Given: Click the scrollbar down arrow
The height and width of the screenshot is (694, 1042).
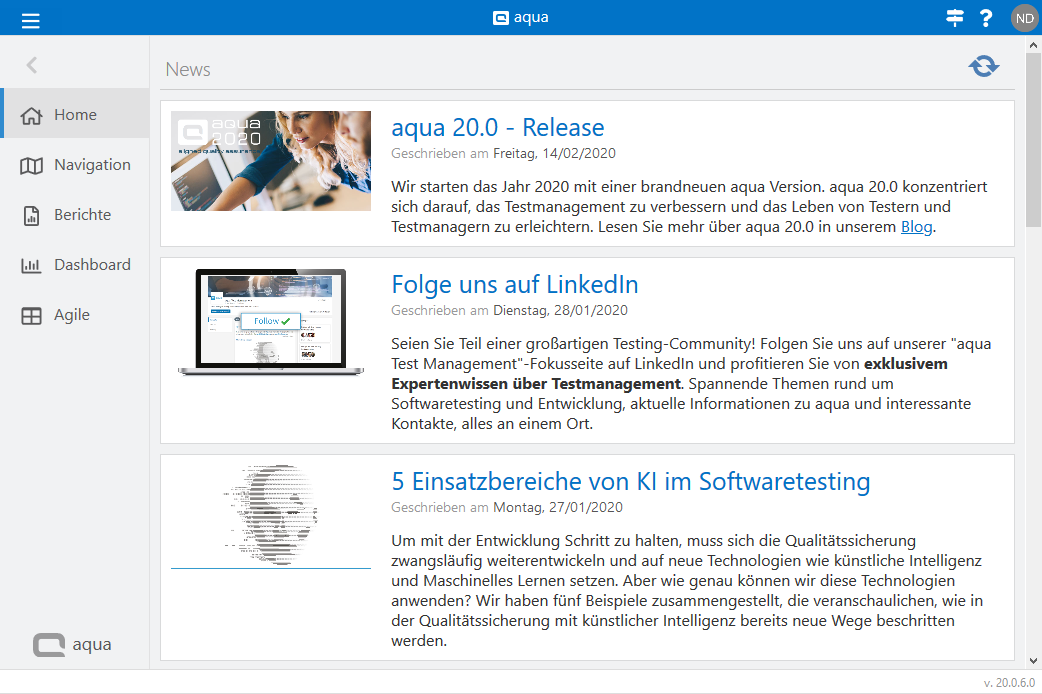Looking at the screenshot, I should pos(1033,660).
